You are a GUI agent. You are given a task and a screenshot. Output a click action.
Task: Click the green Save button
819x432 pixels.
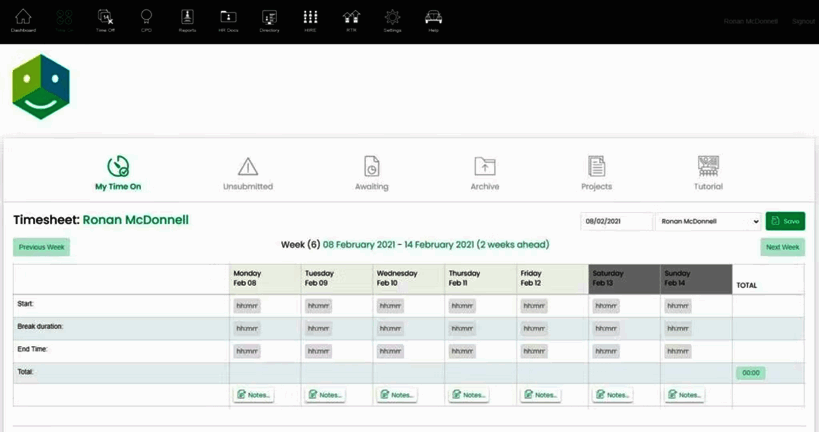(785, 221)
